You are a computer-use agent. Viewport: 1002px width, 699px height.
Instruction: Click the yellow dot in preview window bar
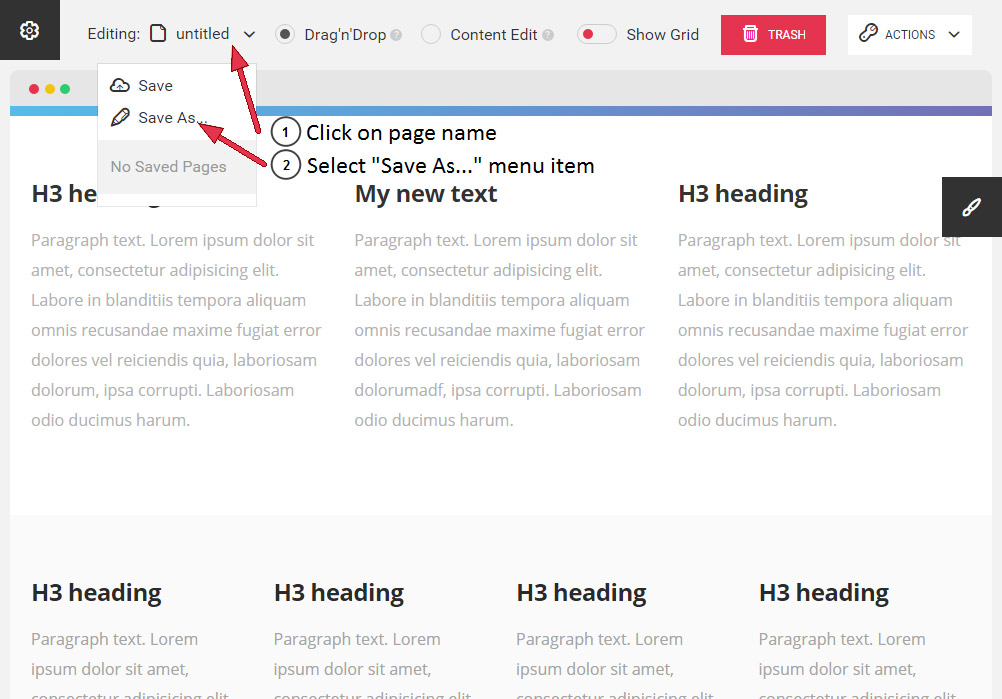pyautogui.click(x=50, y=89)
